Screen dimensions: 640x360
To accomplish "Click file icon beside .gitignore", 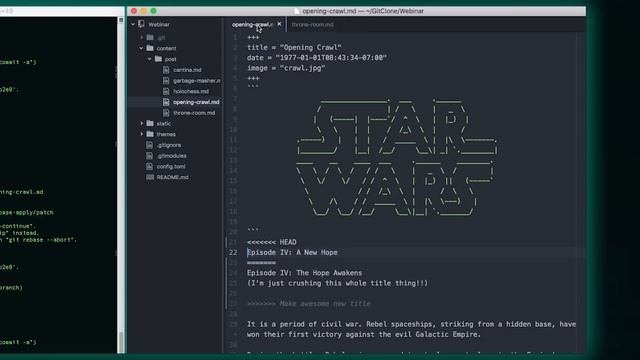I will [149, 145].
